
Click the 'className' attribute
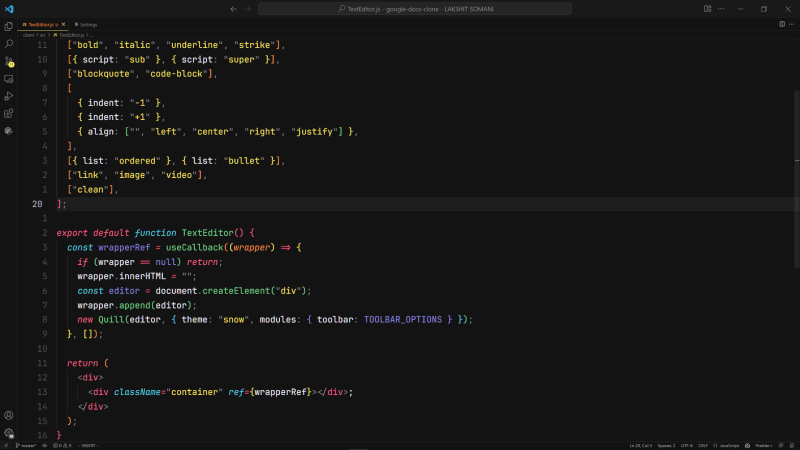click(x=137, y=392)
